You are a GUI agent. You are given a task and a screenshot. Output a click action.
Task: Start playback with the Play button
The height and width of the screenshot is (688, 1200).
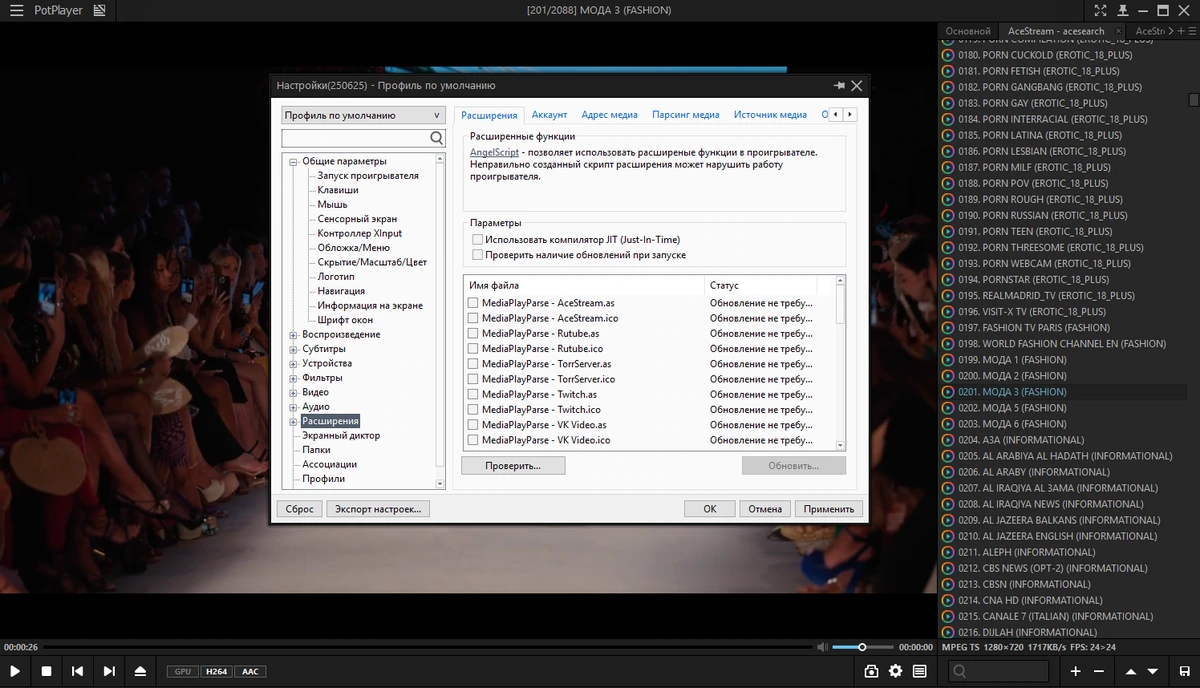[15, 671]
